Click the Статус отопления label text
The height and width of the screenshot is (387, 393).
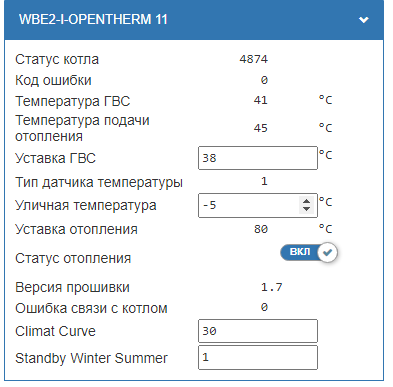pos(73,258)
